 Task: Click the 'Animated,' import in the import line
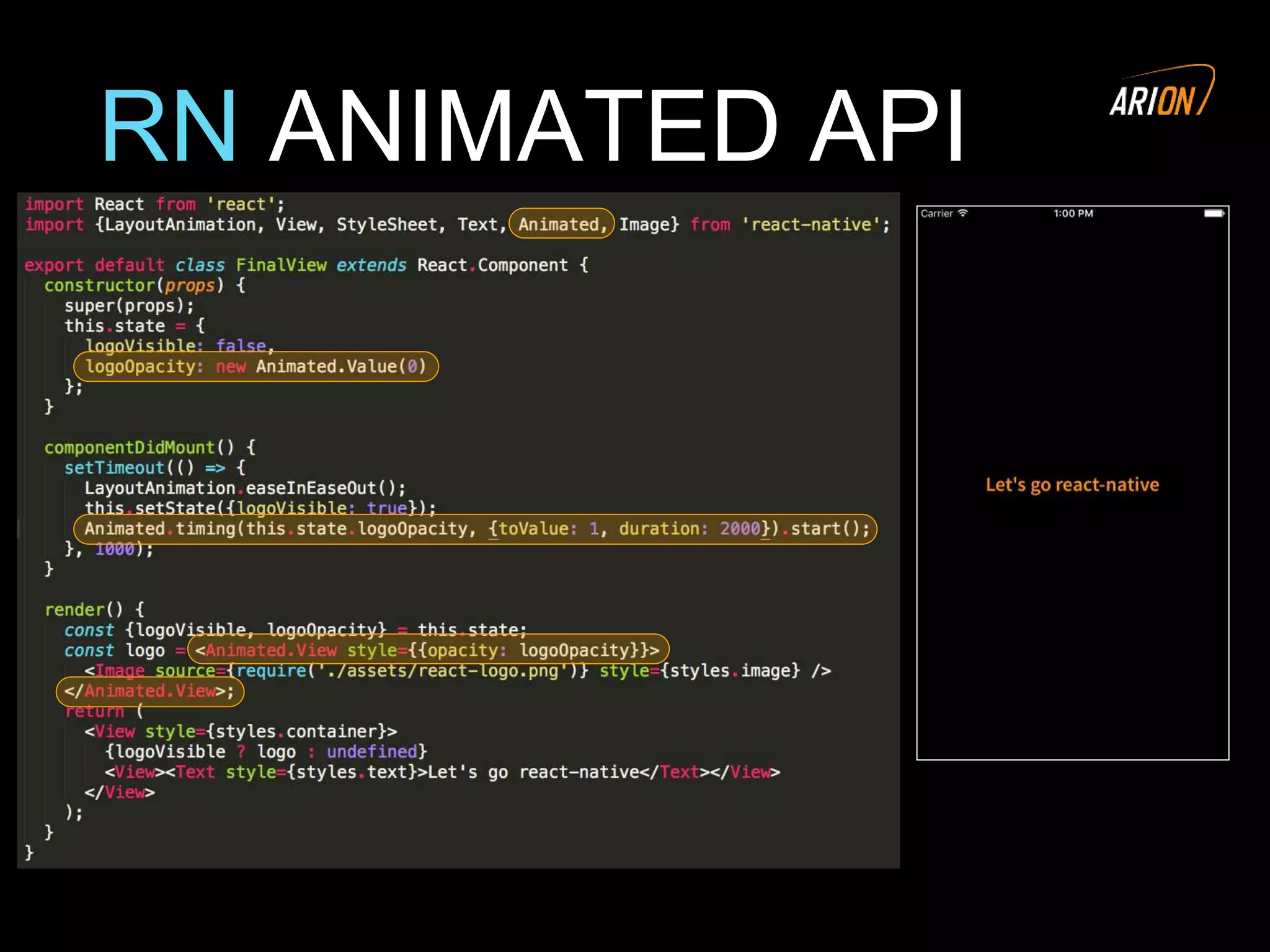562,224
